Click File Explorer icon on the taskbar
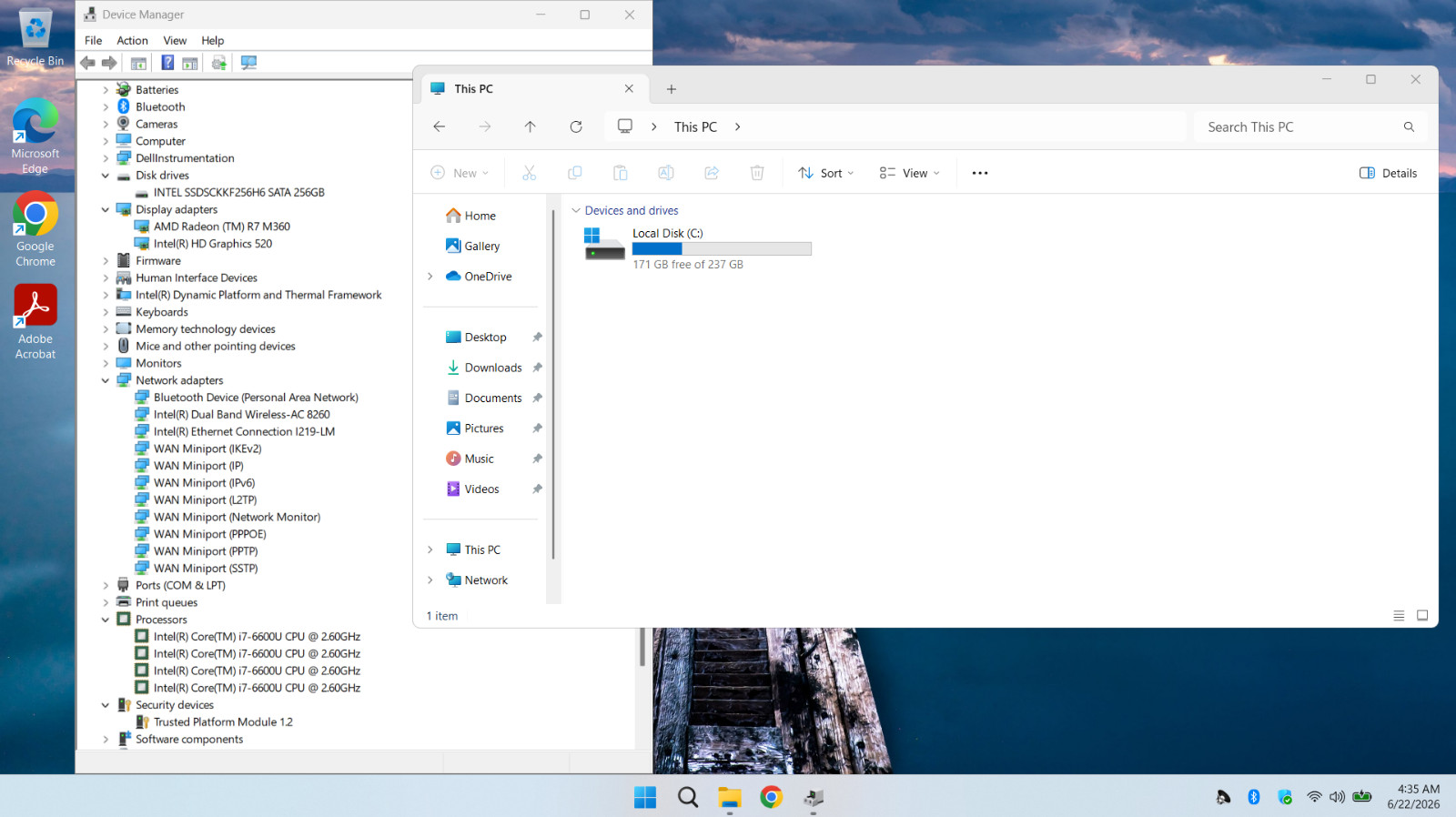 [x=730, y=797]
